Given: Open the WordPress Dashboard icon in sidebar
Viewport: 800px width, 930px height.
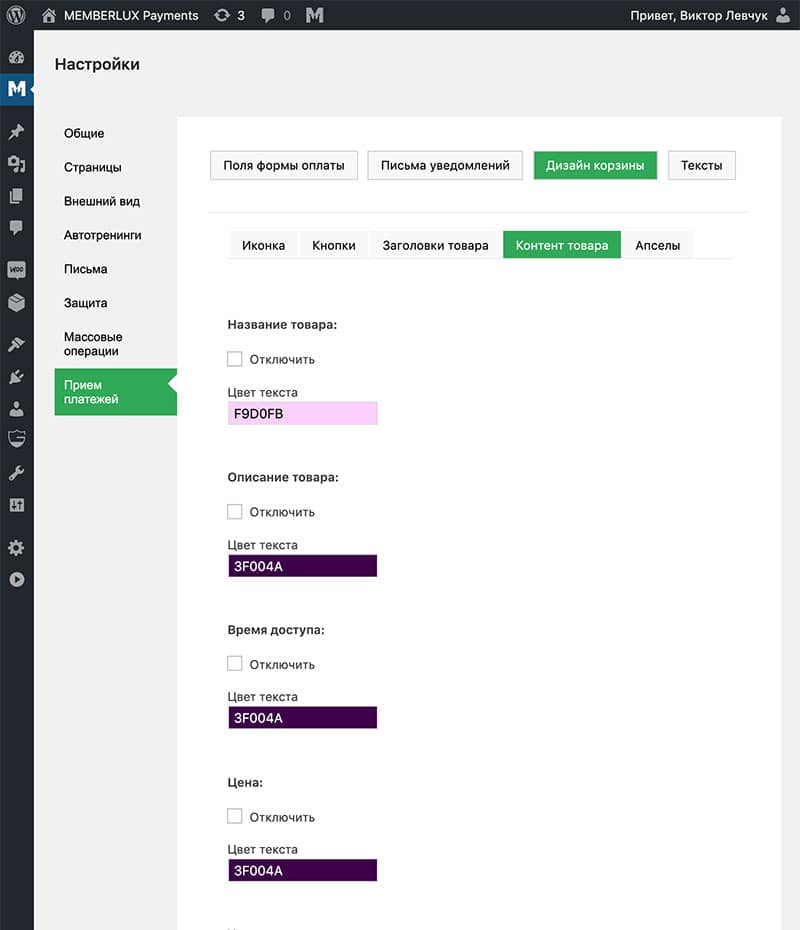Looking at the screenshot, I should click(x=16, y=58).
